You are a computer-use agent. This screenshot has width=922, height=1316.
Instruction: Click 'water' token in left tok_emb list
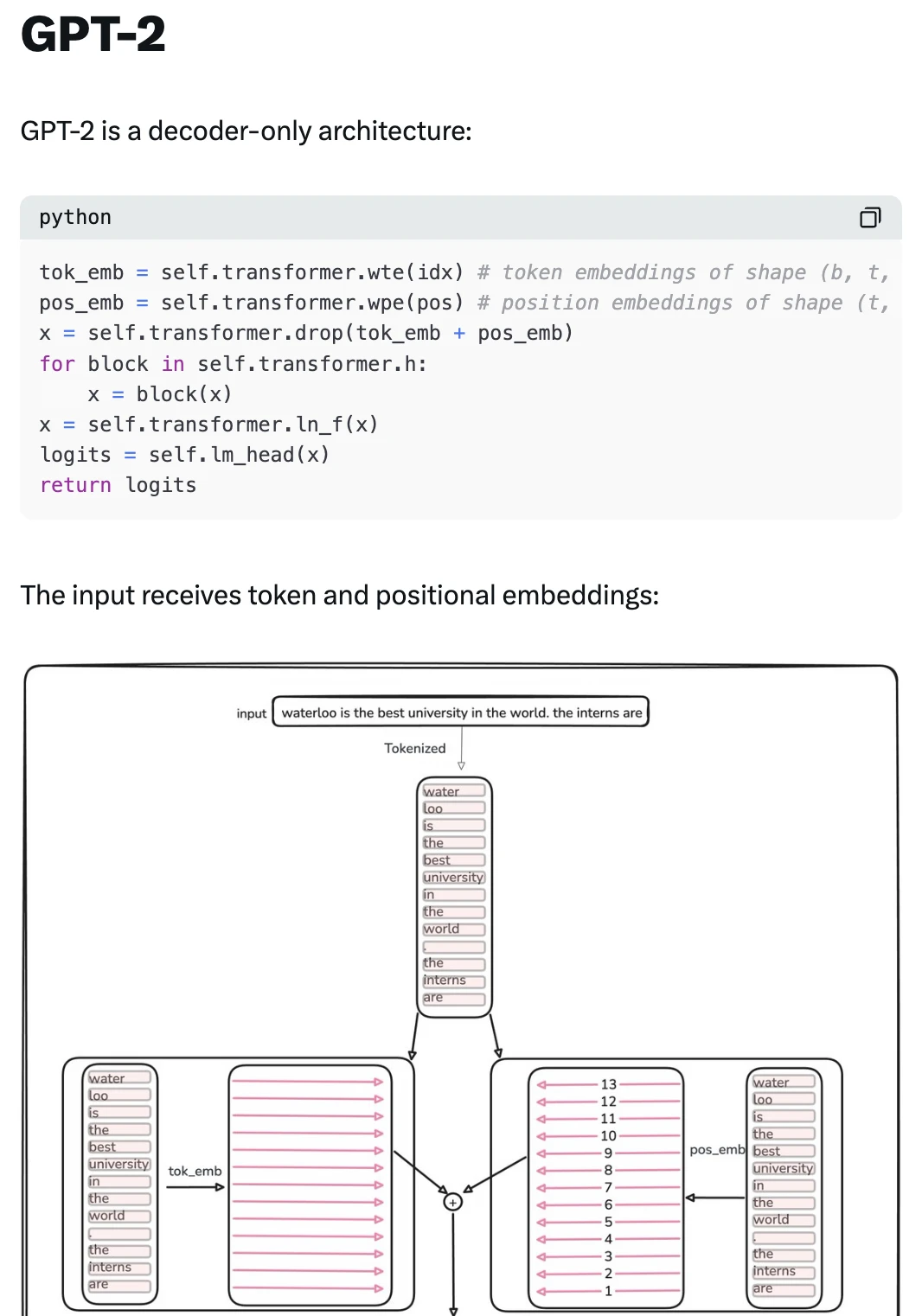[119, 1078]
